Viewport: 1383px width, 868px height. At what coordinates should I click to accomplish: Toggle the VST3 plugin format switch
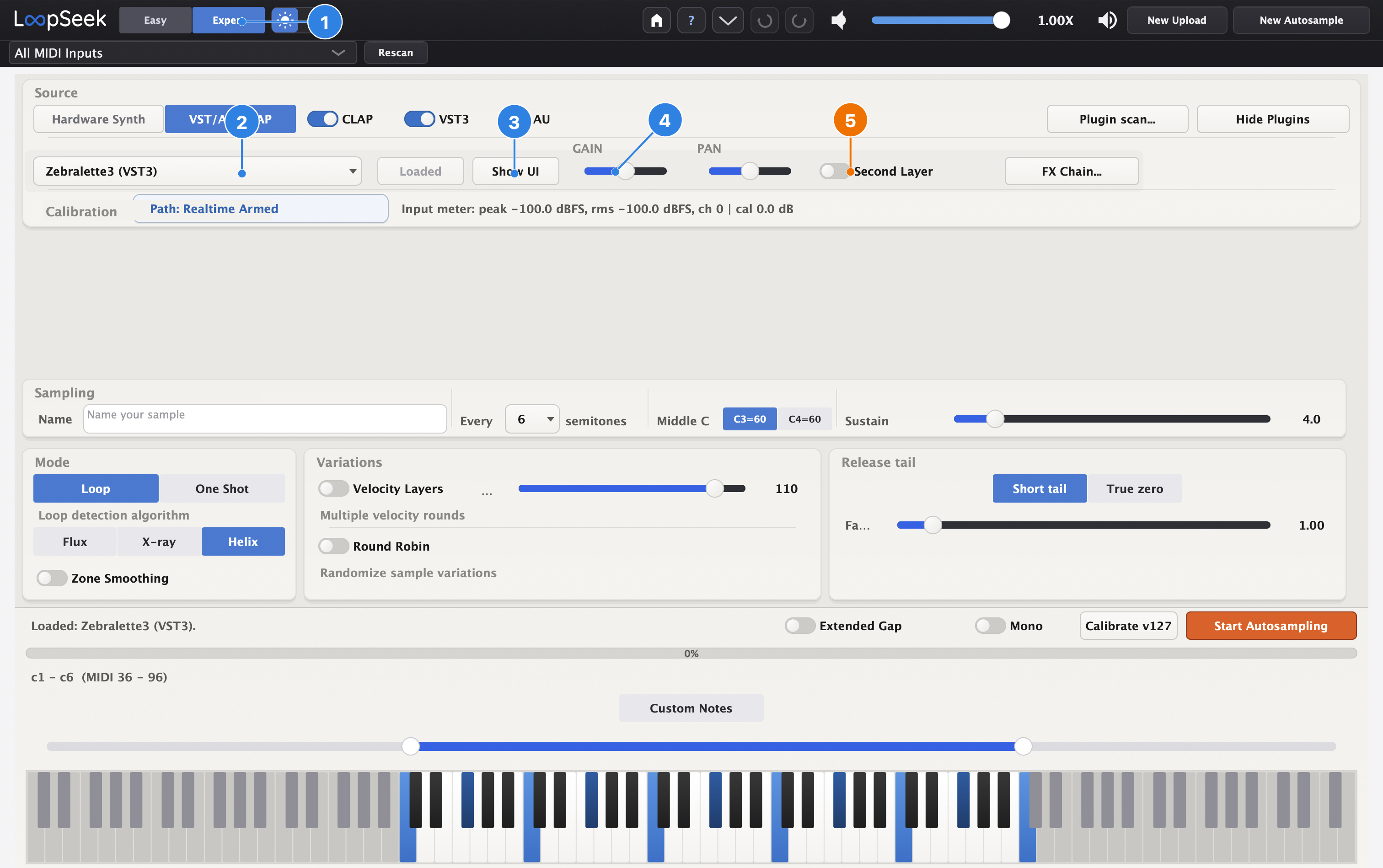pyautogui.click(x=420, y=119)
